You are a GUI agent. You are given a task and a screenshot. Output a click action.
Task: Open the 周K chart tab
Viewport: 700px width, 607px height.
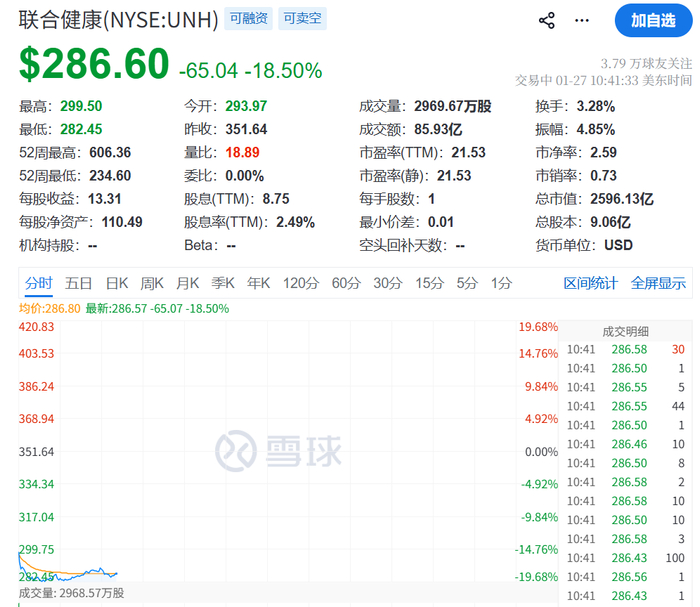click(x=152, y=283)
